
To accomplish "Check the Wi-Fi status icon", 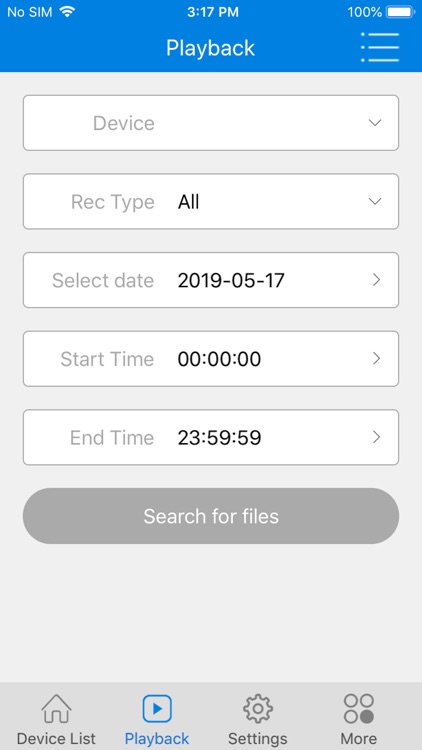I will 67,12.
